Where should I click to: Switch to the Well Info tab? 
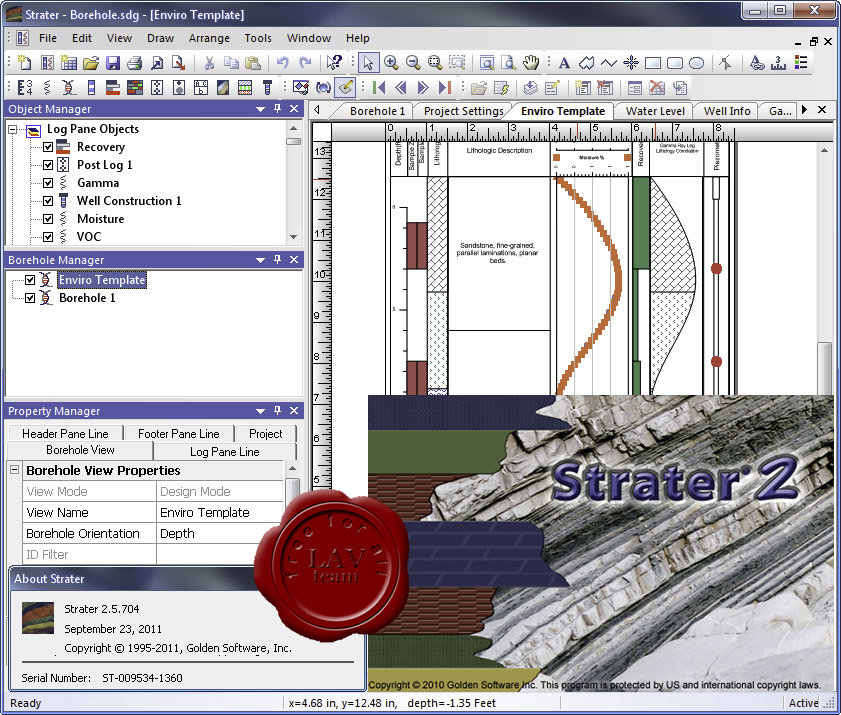point(727,111)
